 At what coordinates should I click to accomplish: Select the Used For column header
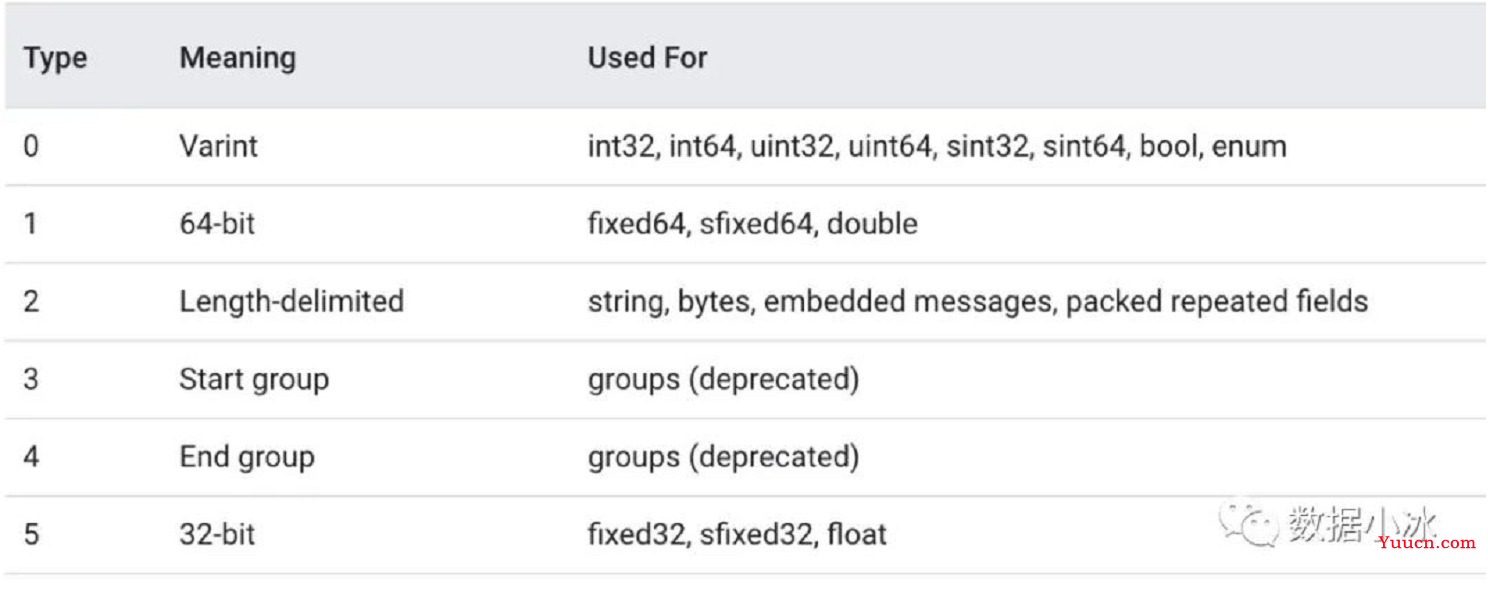click(647, 58)
